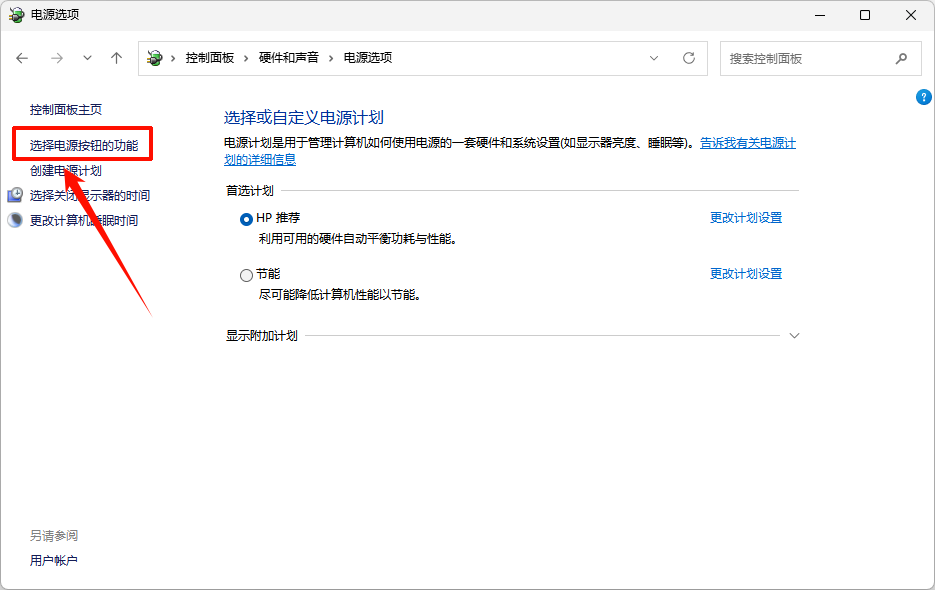Select the 节能 power plan radio button
The width and height of the screenshot is (935, 590).
[x=246, y=274]
